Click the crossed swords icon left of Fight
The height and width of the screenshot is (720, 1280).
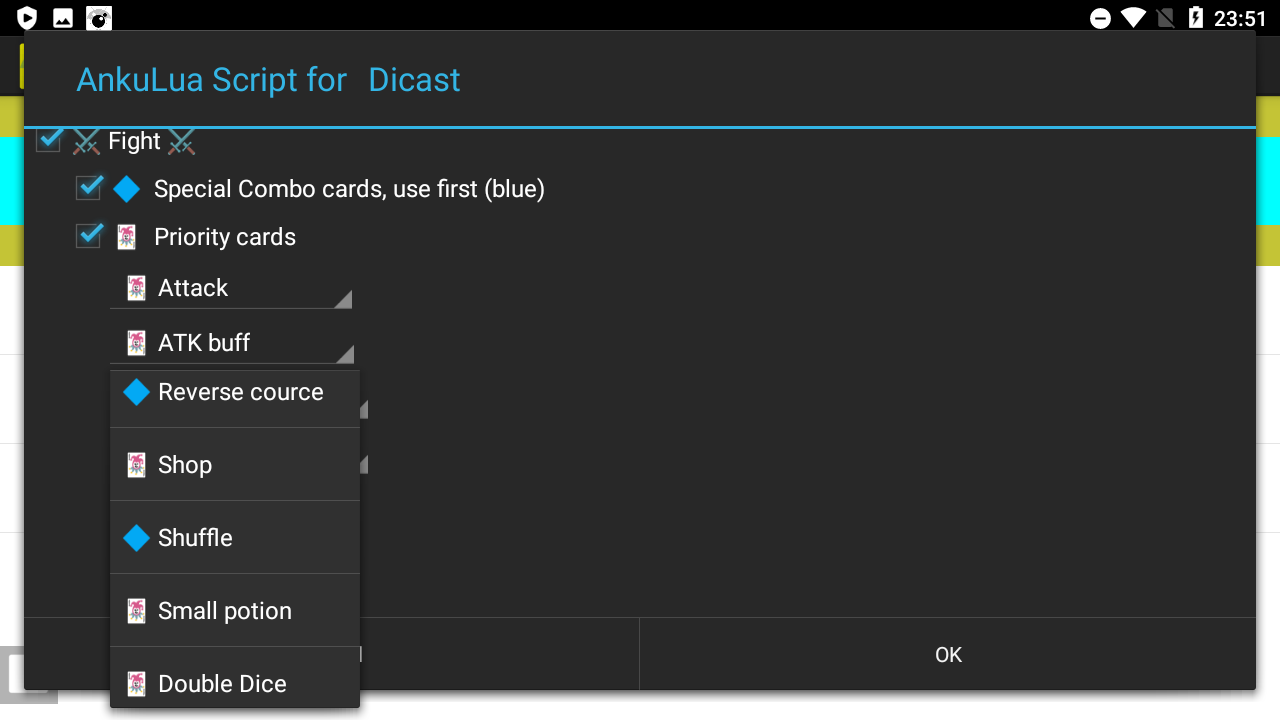(x=87, y=143)
